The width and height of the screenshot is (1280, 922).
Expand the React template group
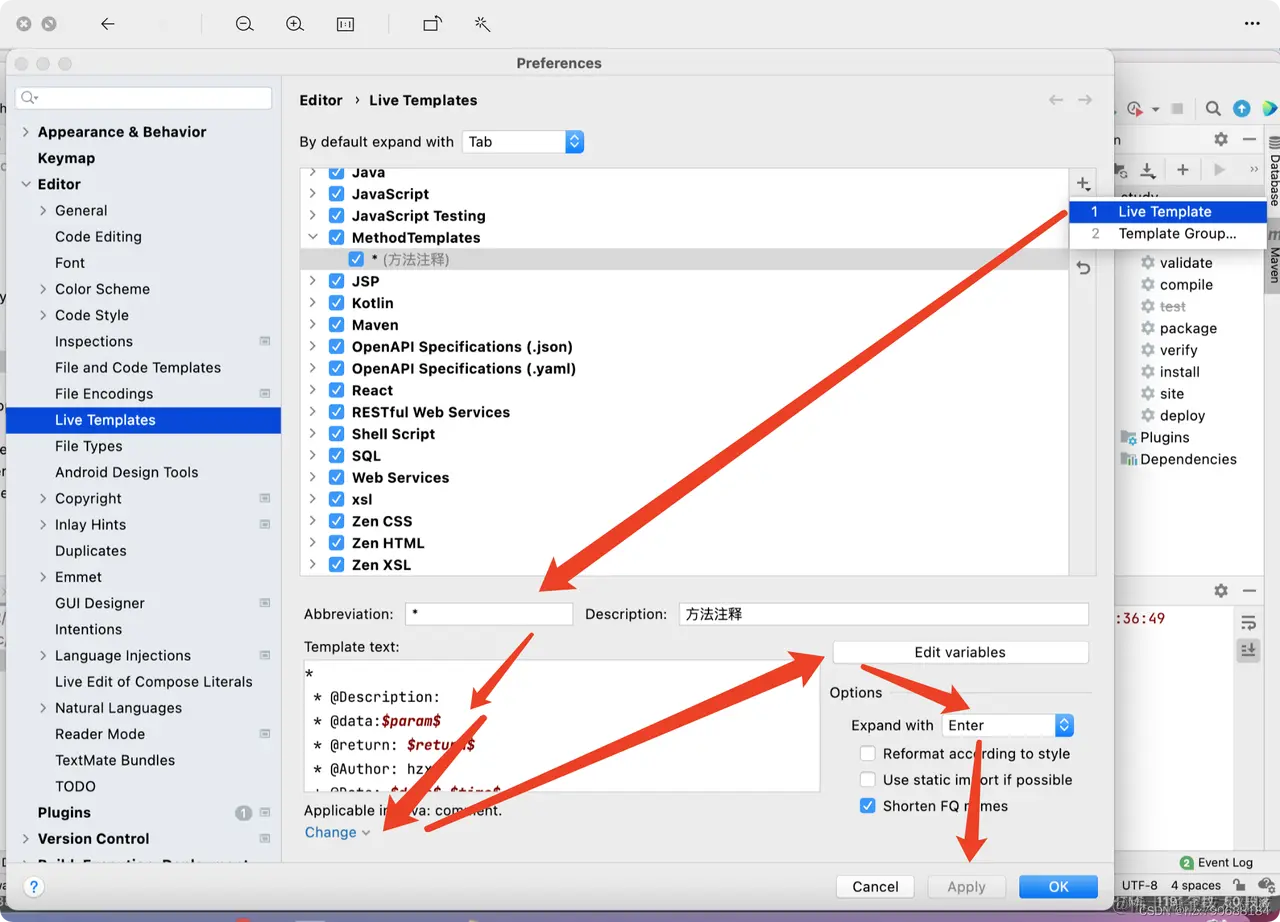(x=313, y=390)
